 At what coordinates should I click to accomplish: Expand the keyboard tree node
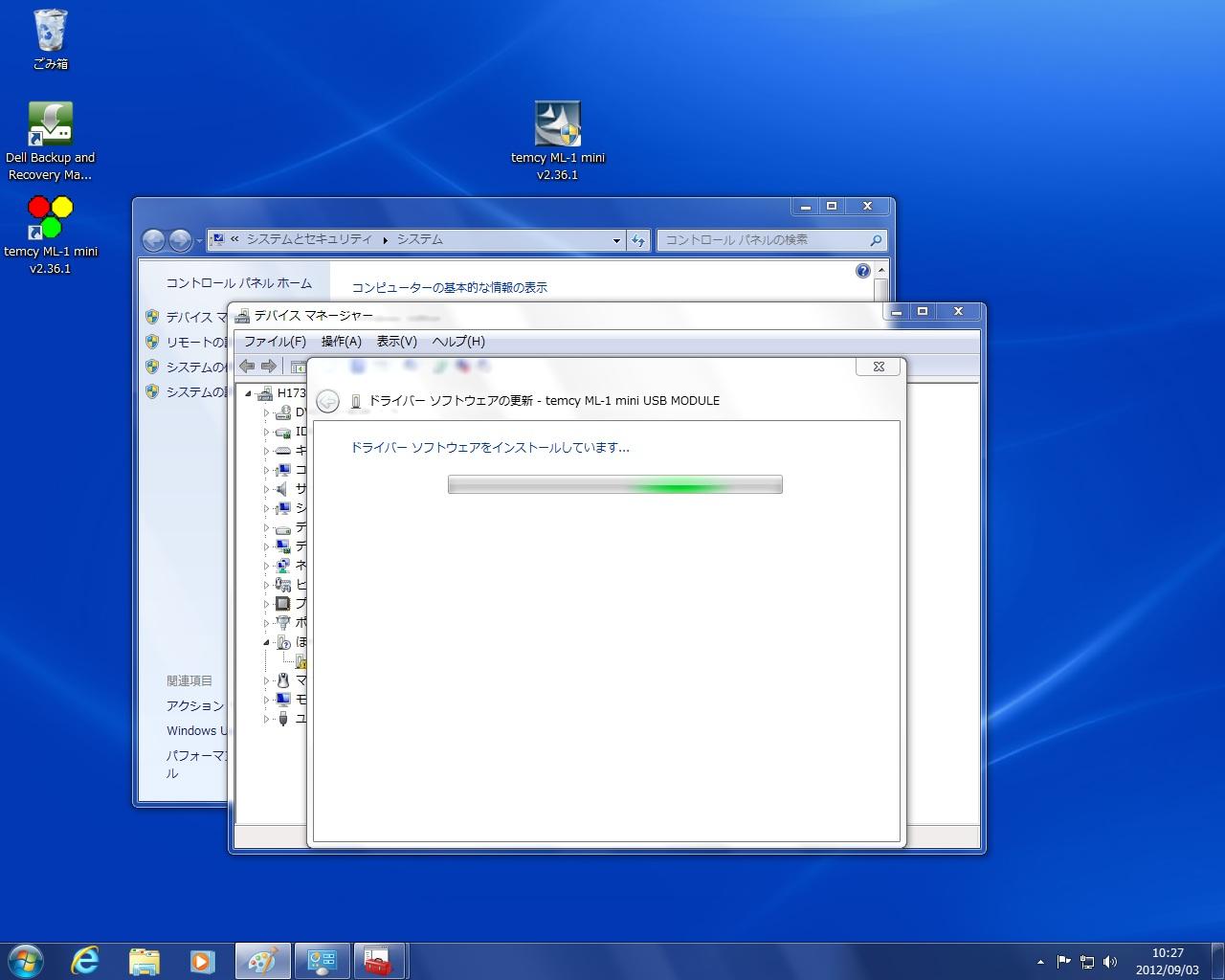coord(267,451)
